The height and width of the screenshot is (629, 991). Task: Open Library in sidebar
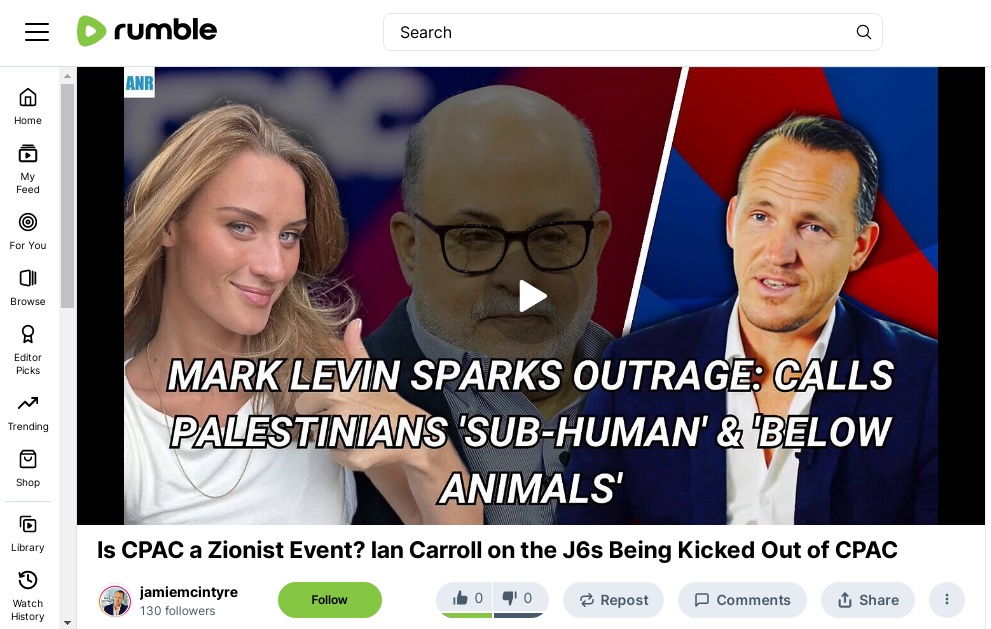coord(28,534)
